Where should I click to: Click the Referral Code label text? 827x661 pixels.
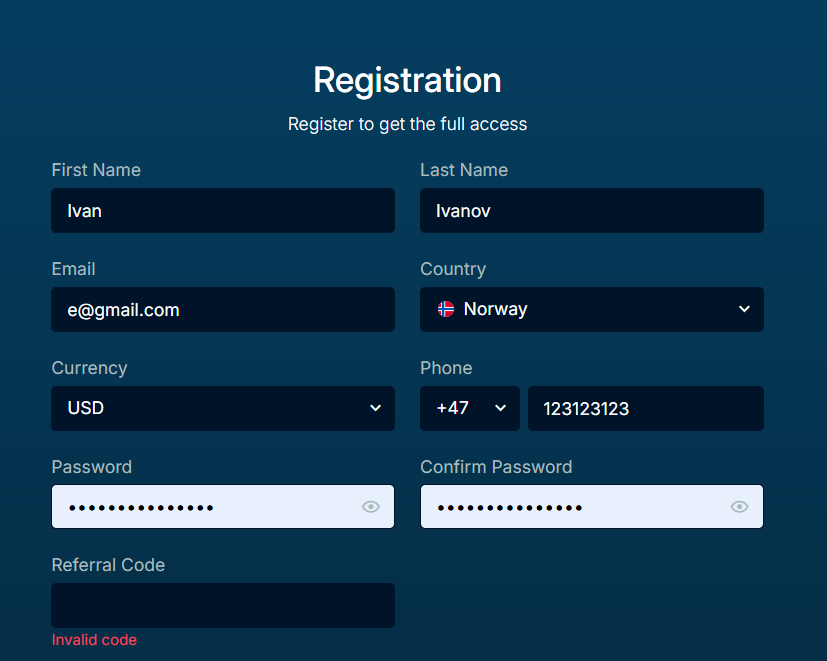108,565
